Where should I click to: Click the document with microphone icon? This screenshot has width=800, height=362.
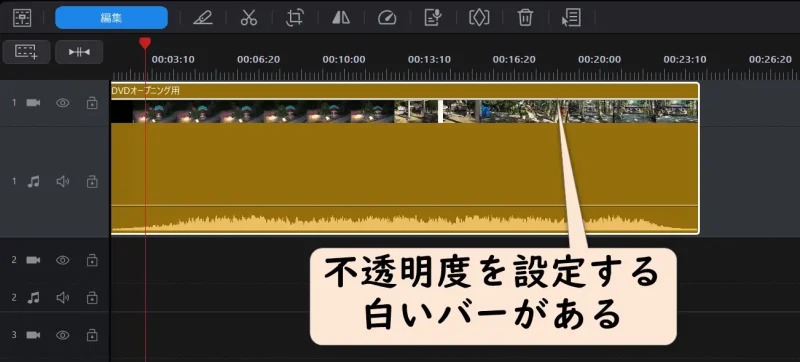(433, 18)
